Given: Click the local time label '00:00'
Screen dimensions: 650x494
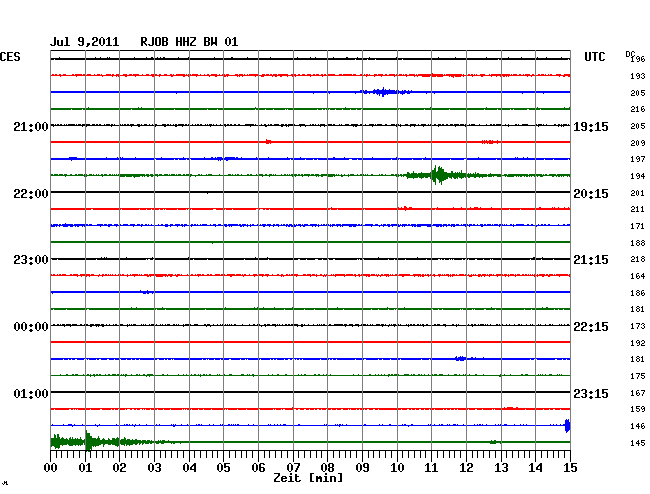Looking at the screenshot, I should [31, 327].
